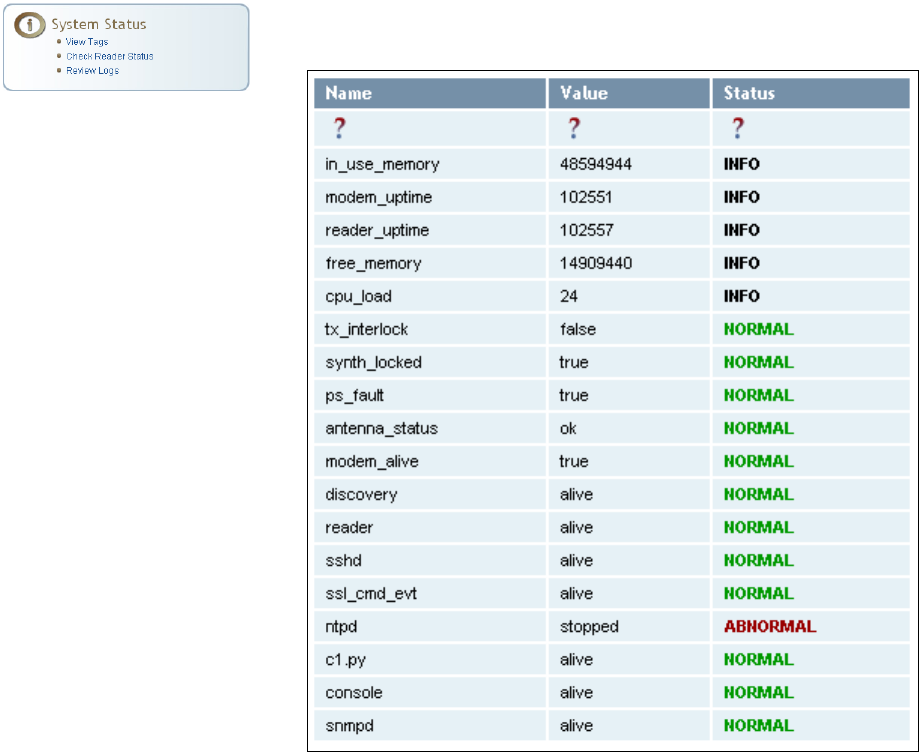Click the INFO status for free_memory
The image size is (919, 752).
click(x=741, y=263)
